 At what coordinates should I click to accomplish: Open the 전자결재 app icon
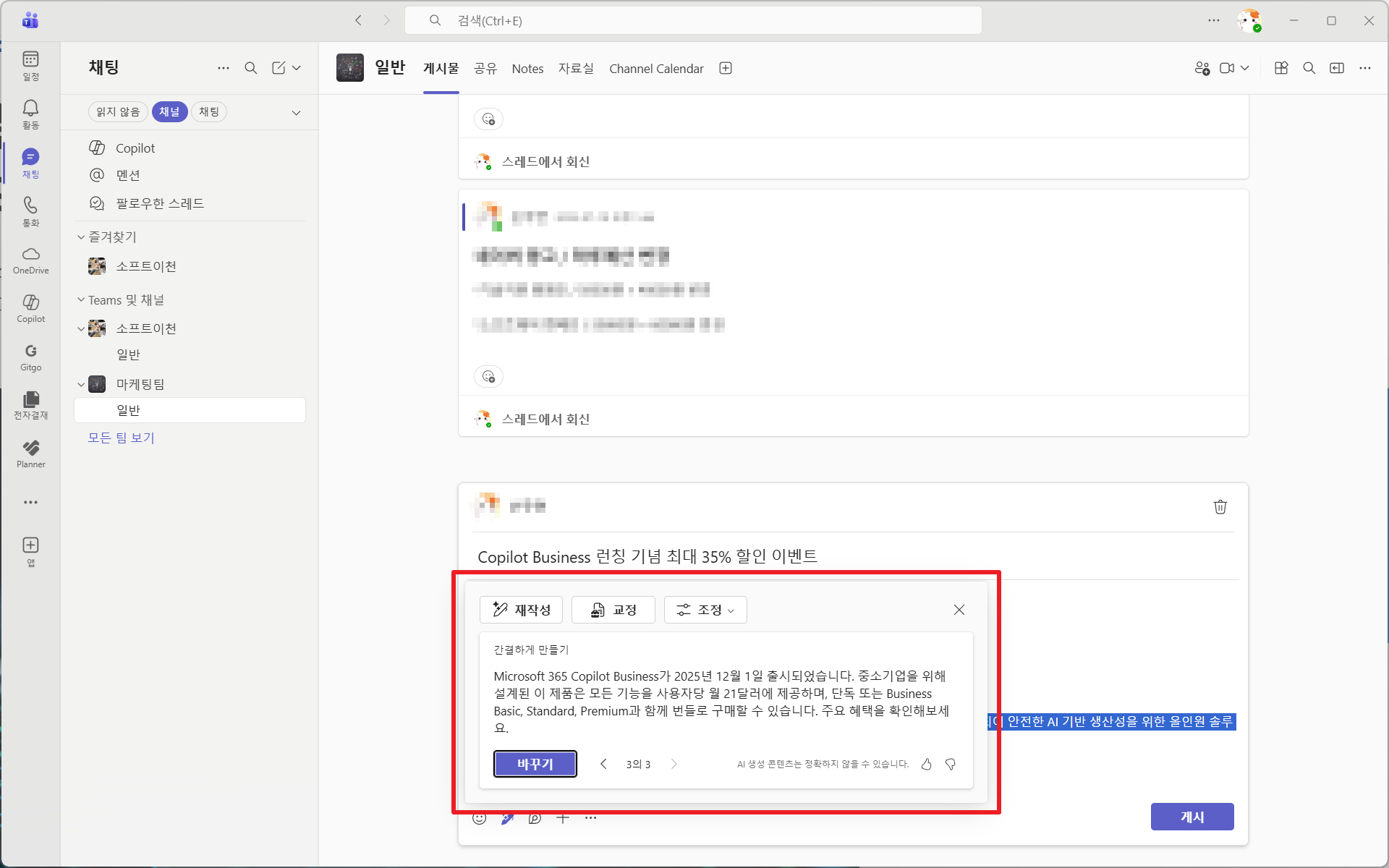[30, 404]
